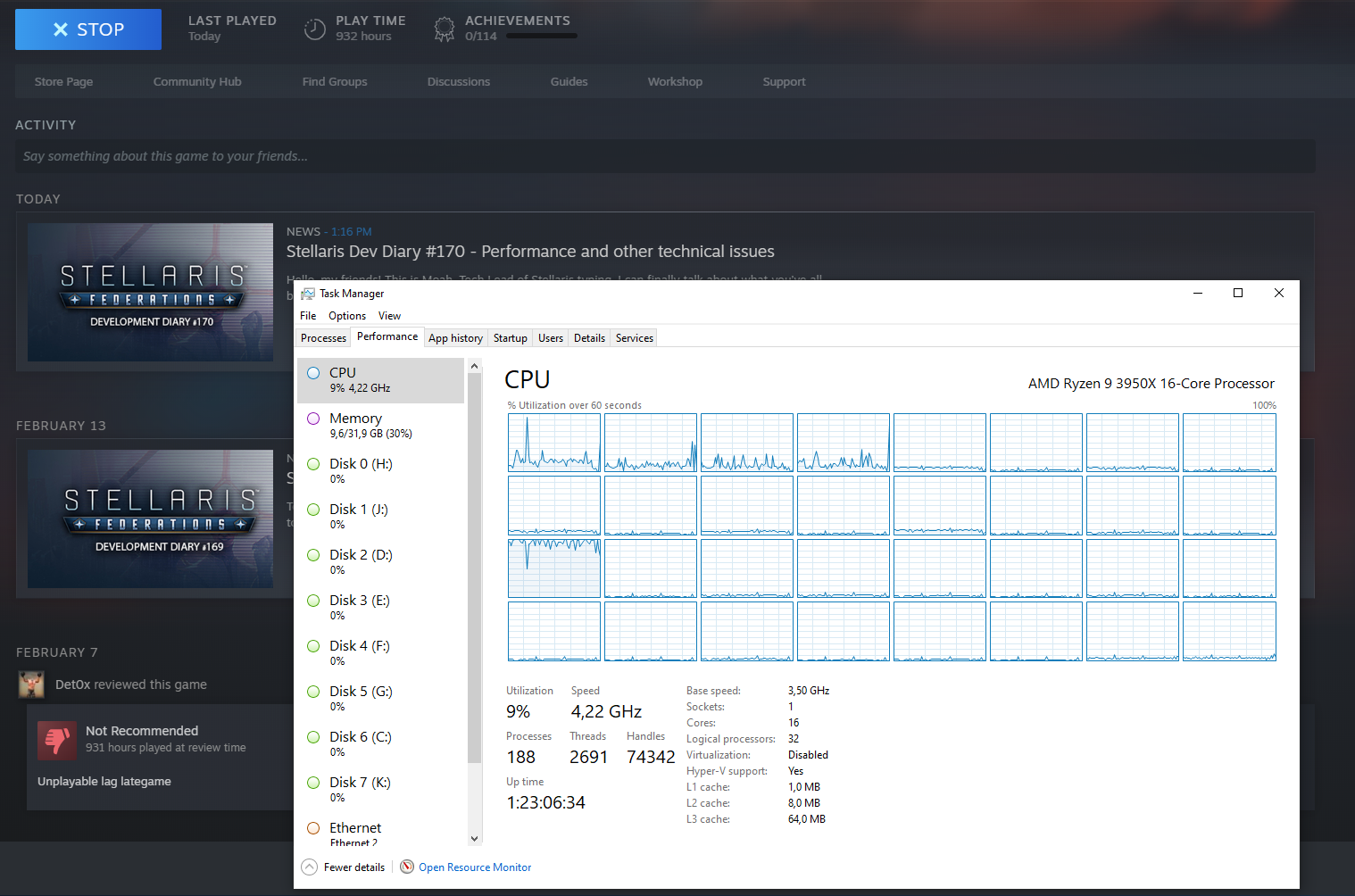
Task: Open the Guides page in Steam
Action: tap(569, 82)
